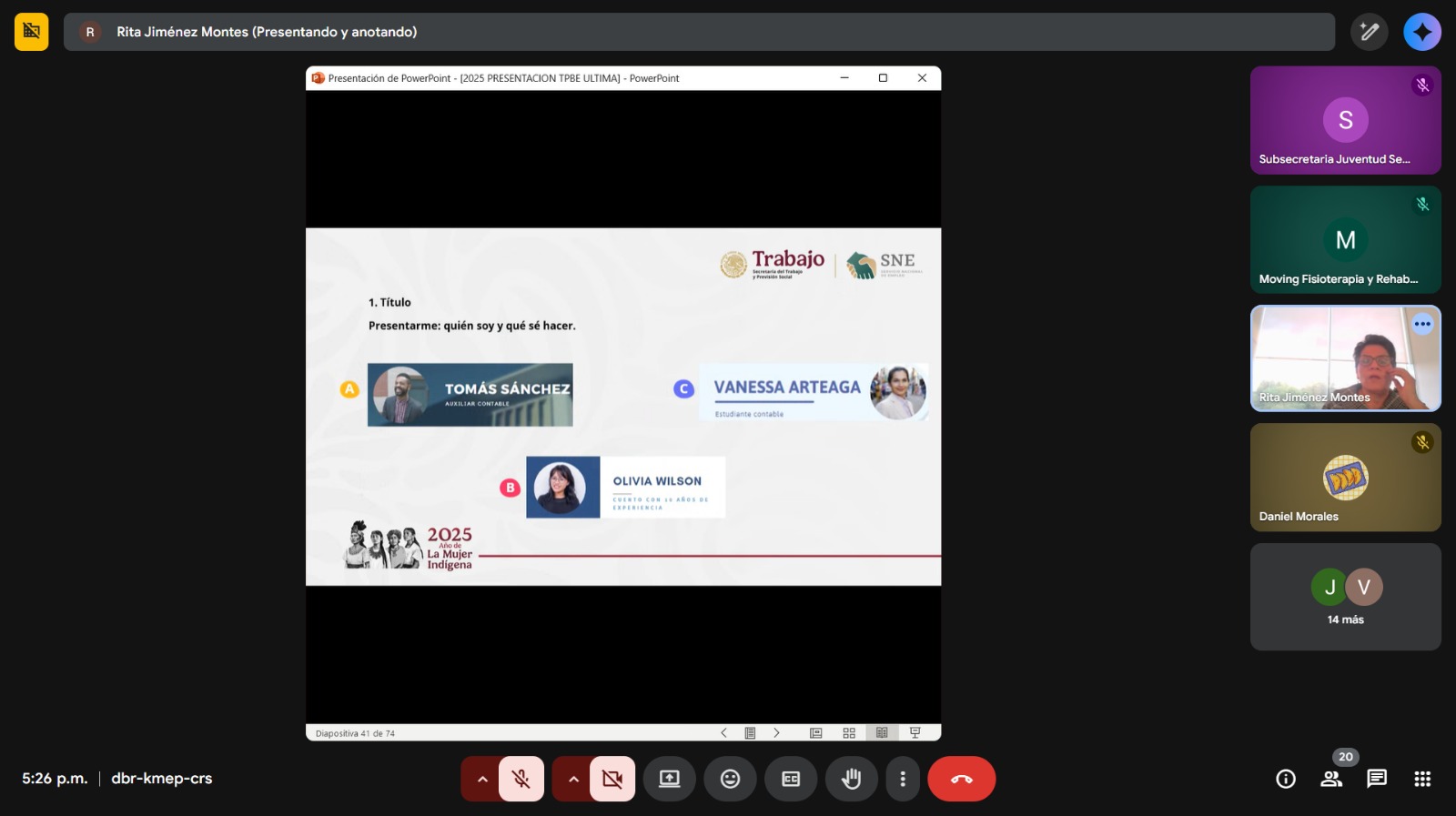1456x816 pixels.
Task: Unmute the microphone
Action: [521, 779]
